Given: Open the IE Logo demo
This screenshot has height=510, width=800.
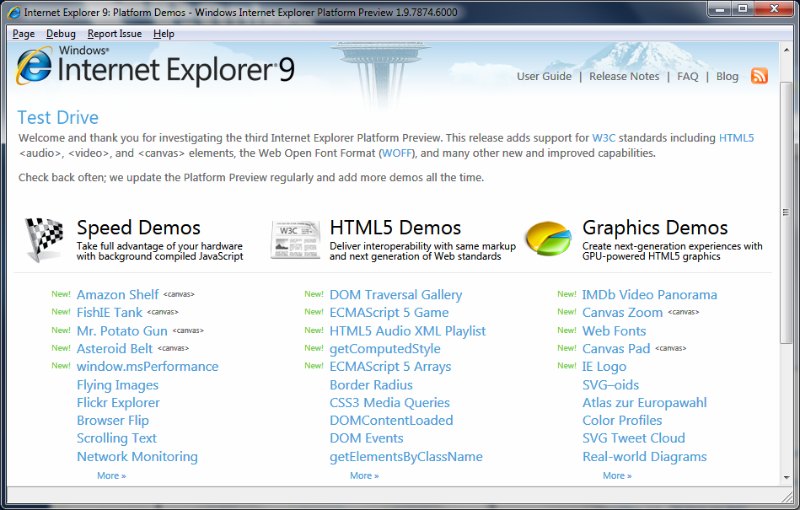Looking at the screenshot, I should tap(604, 367).
